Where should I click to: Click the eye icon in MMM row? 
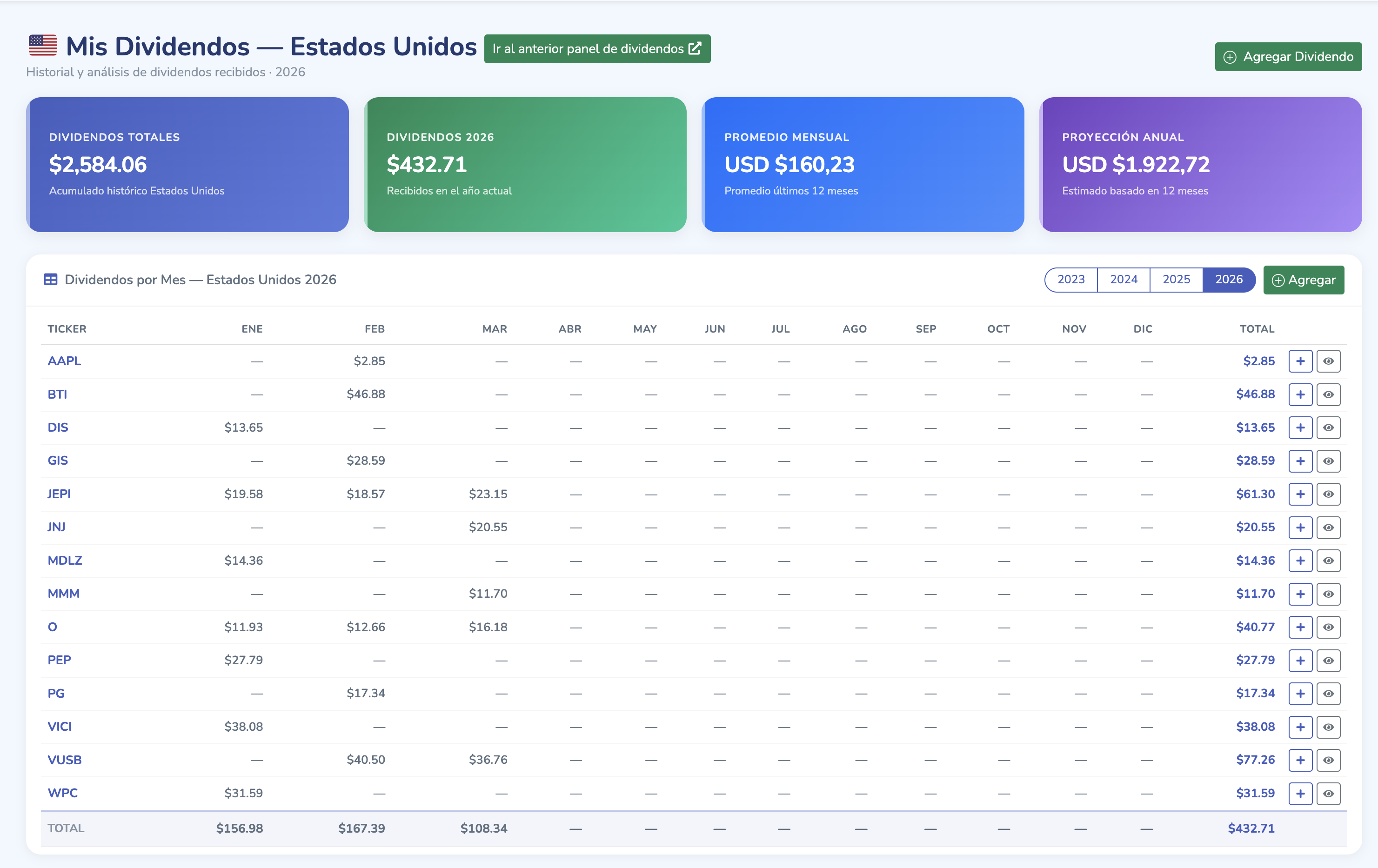tap(1328, 594)
